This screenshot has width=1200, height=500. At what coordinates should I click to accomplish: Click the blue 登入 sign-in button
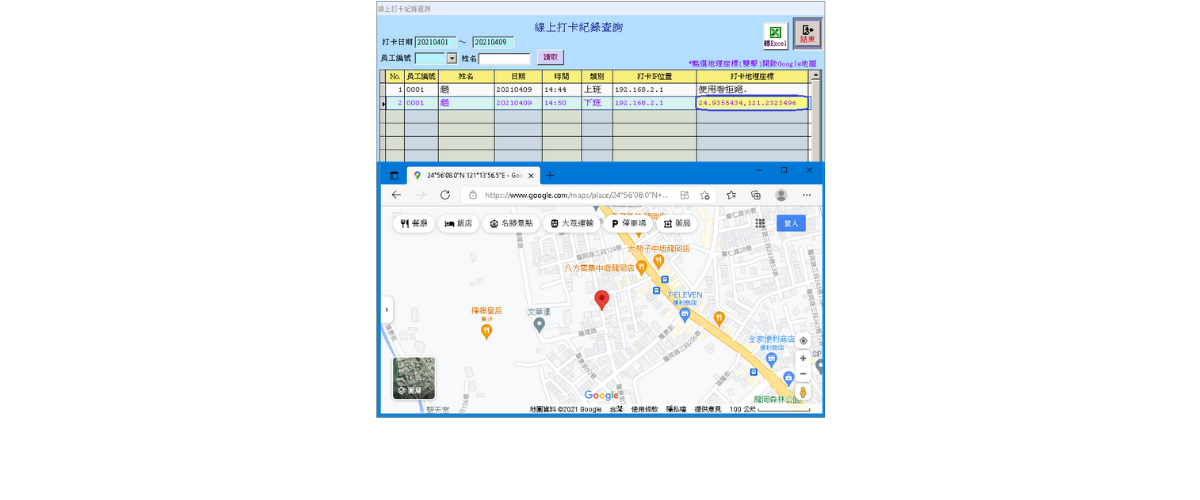pyautogui.click(x=791, y=224)
